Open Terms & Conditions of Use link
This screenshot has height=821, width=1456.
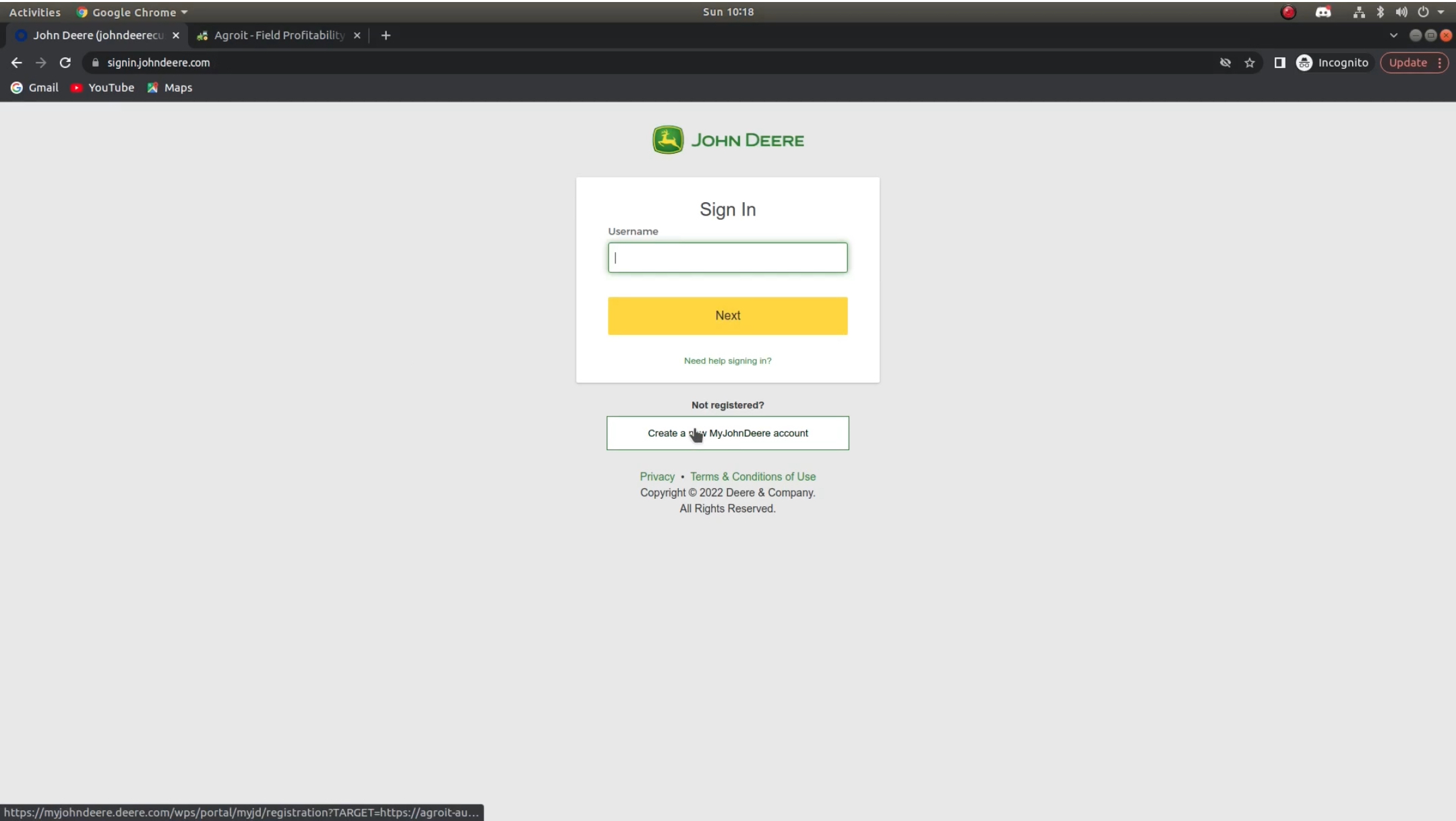(752, 477)
